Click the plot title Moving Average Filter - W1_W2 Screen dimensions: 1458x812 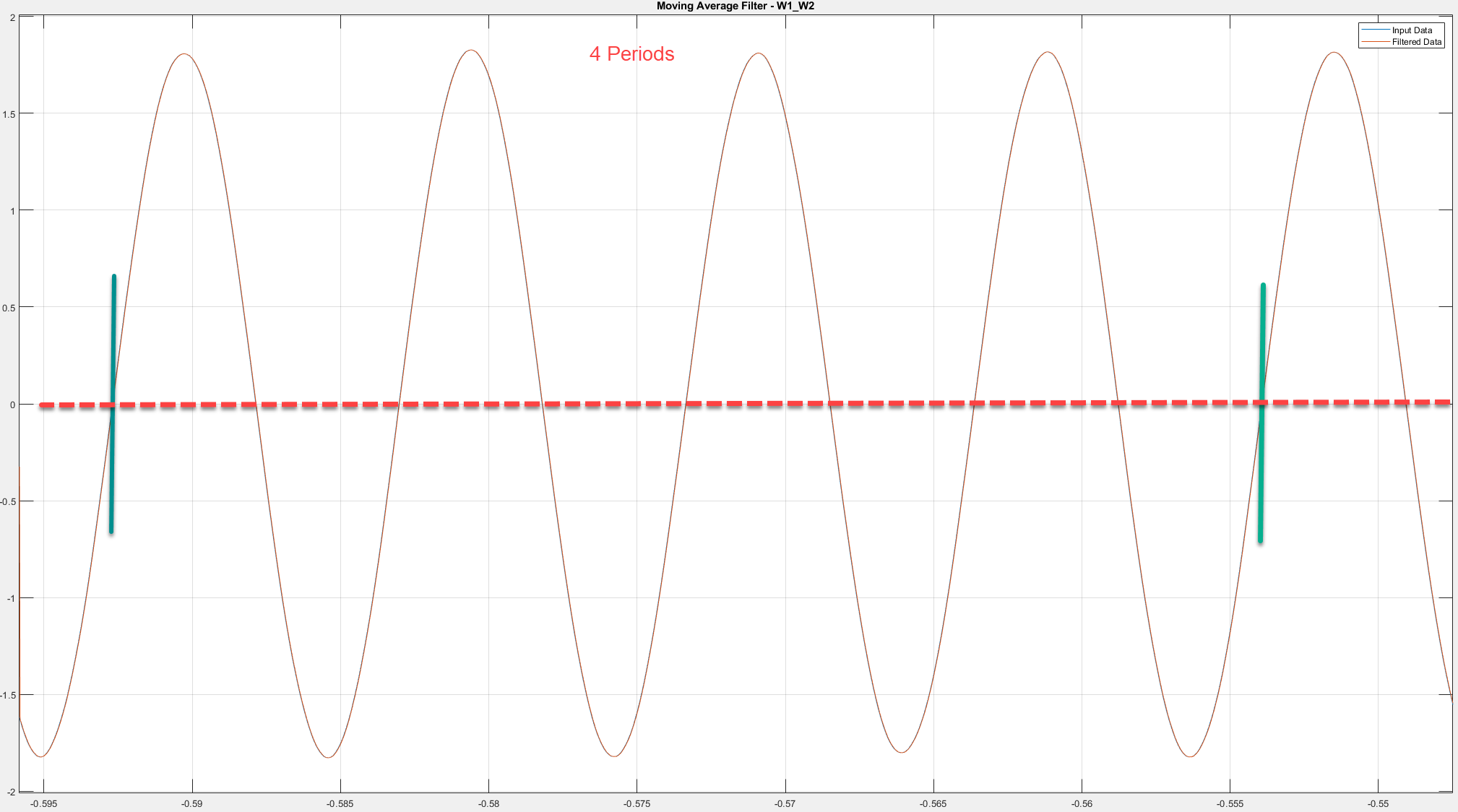click(735, 6)
